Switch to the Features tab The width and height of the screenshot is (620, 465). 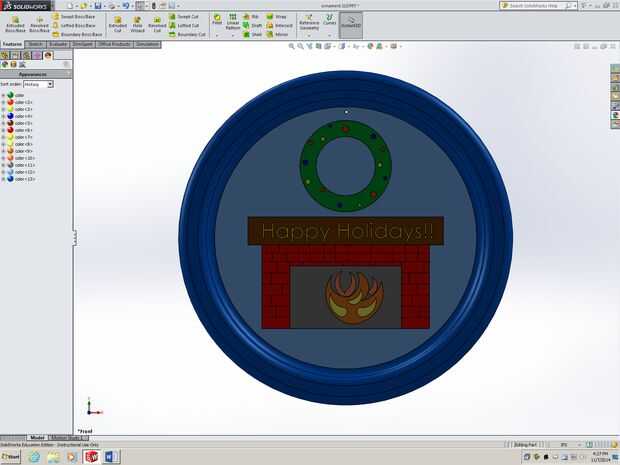coord(12,44)
